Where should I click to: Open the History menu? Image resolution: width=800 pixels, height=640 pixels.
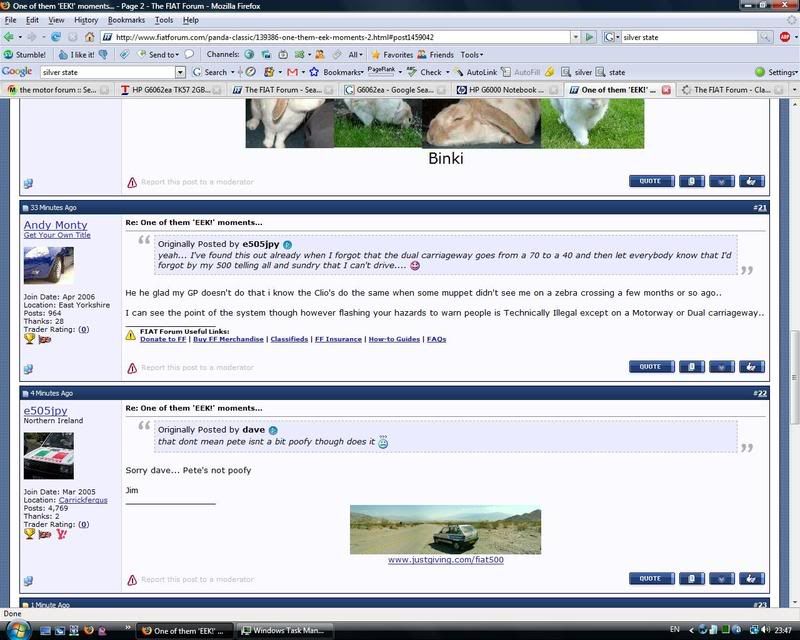click(86, 20)
